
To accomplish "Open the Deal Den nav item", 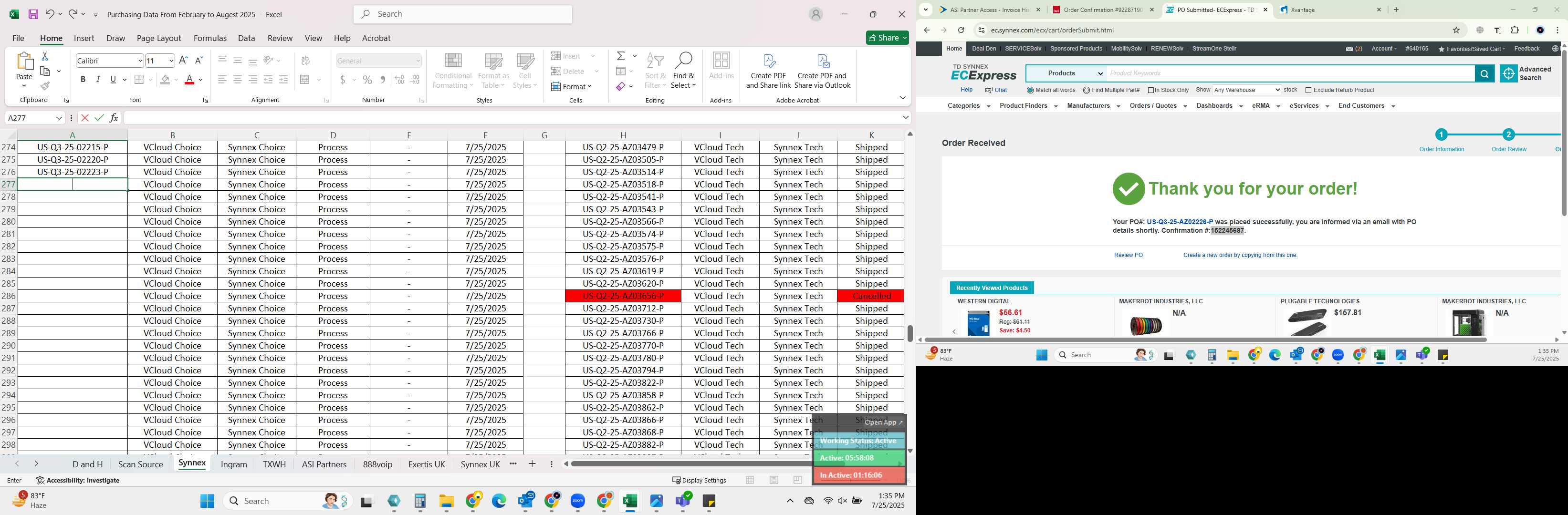I will pos(983,49).
